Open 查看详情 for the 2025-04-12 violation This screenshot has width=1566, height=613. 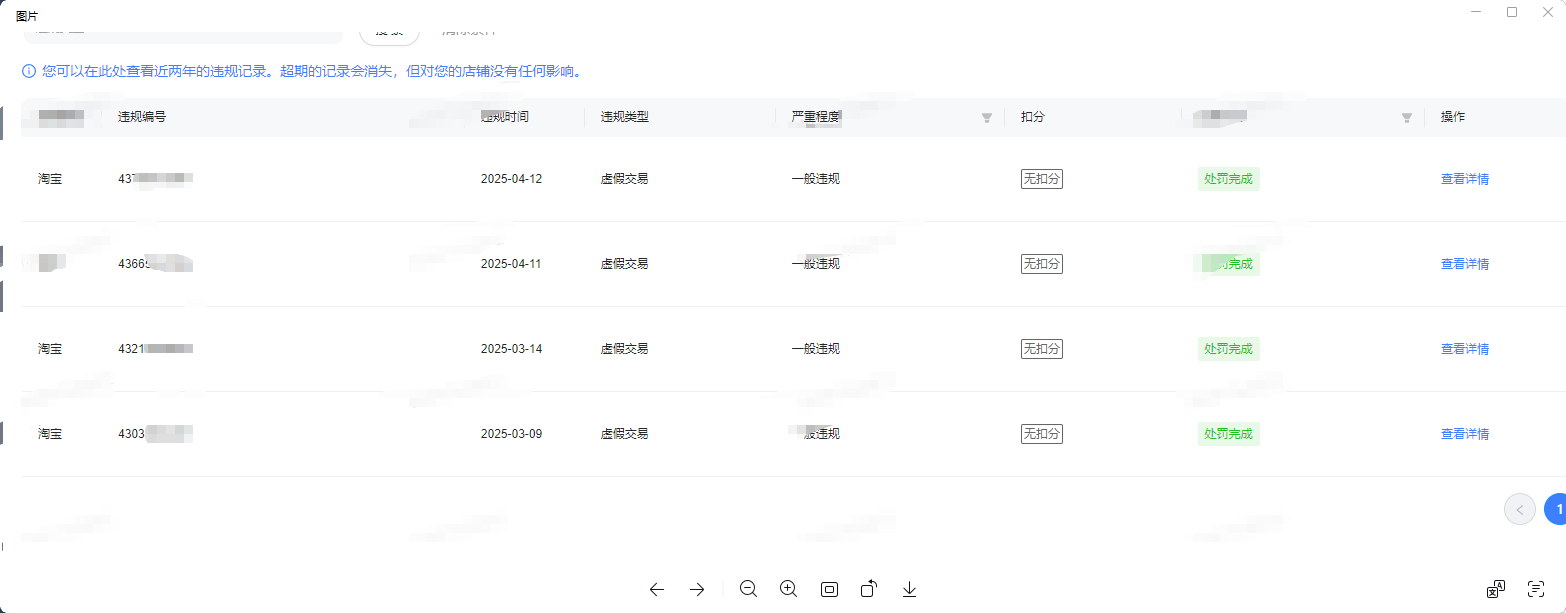pos(1464,179)
